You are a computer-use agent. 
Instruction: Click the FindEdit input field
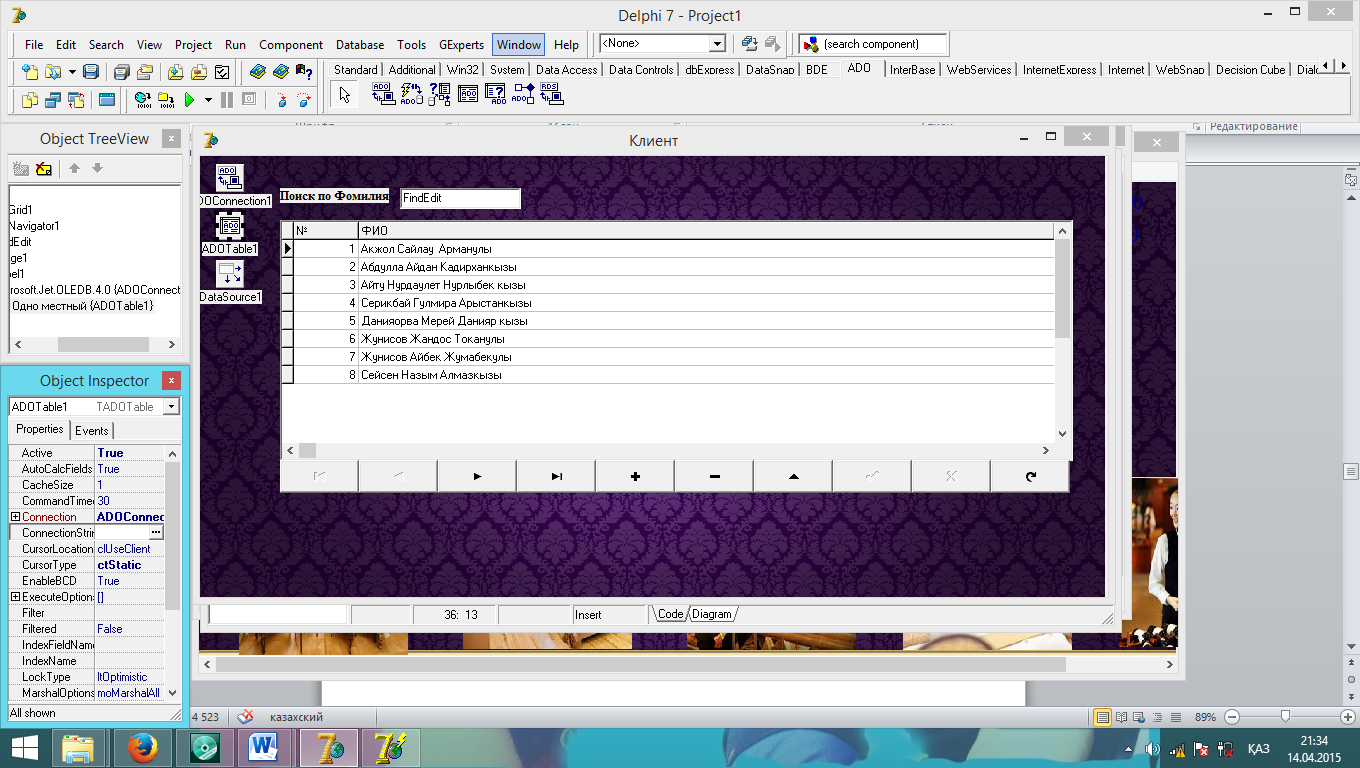coord(460,198)
